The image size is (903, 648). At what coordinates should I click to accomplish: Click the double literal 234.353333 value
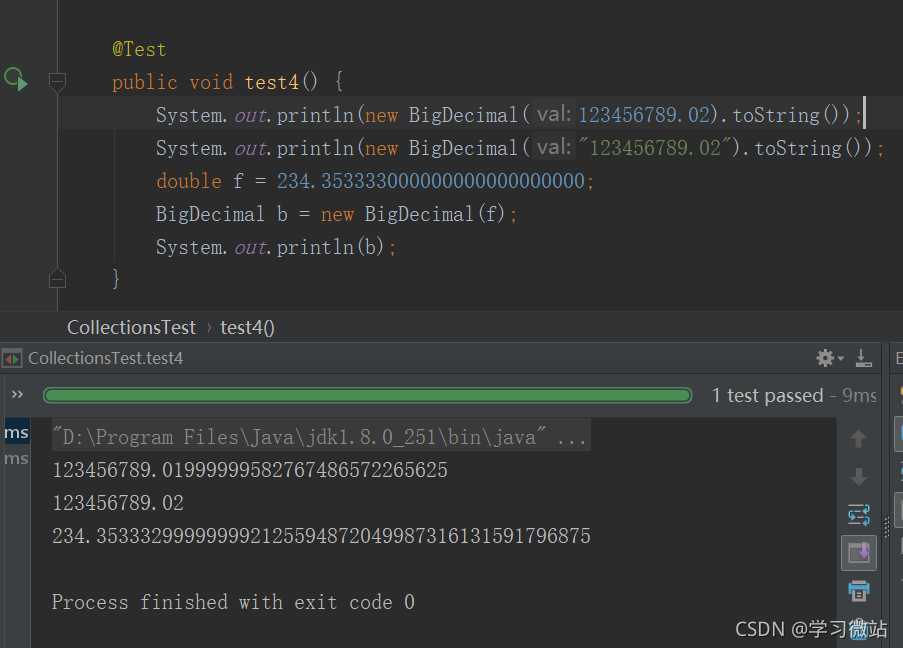point(431,181)
